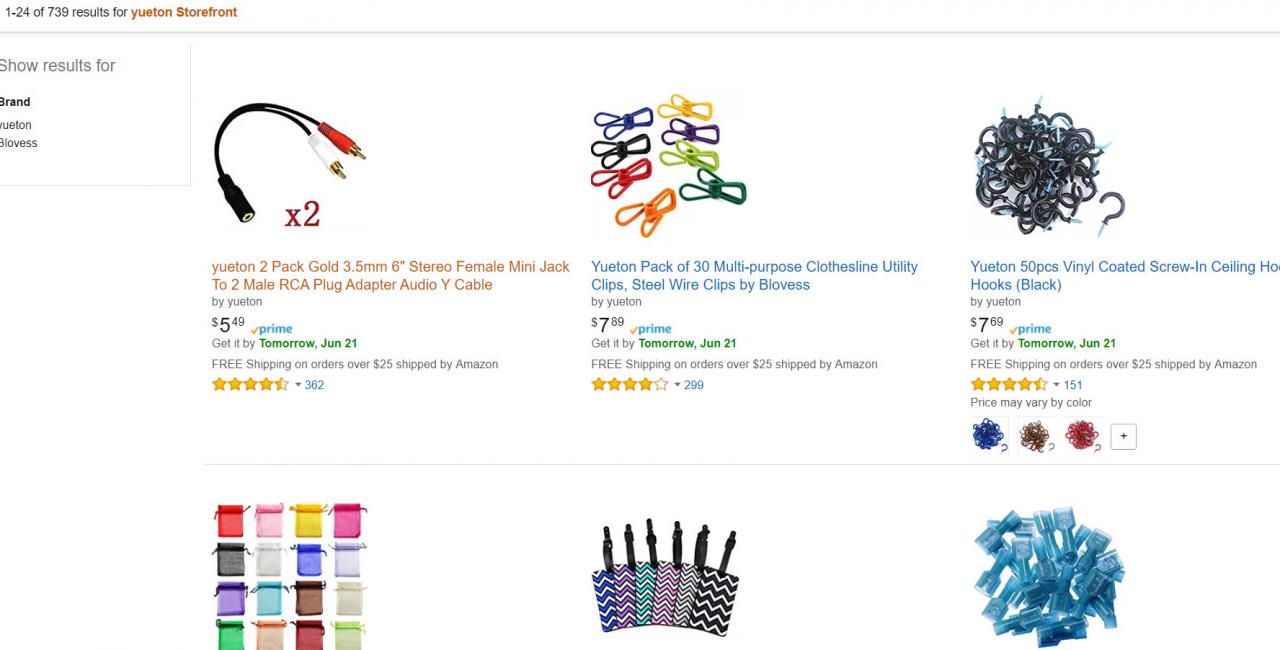Screen dimensions: 1280x650
Task: Select the brown ceiling hooks color swatch
Action: coord(1036,436)
